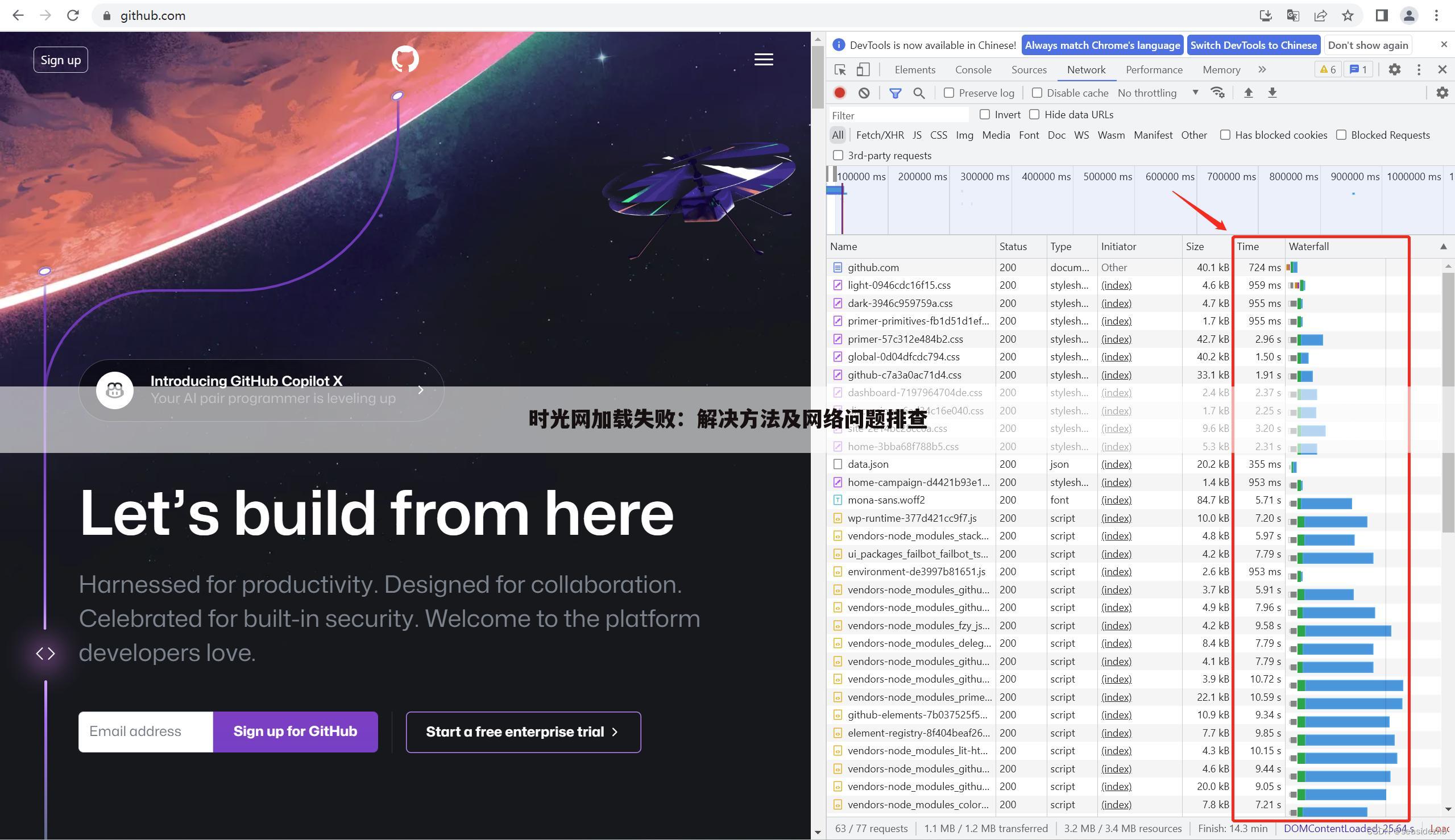Open the browser share icon
The height and width of the screenshot is (840, 1455).
point(1320,15)
